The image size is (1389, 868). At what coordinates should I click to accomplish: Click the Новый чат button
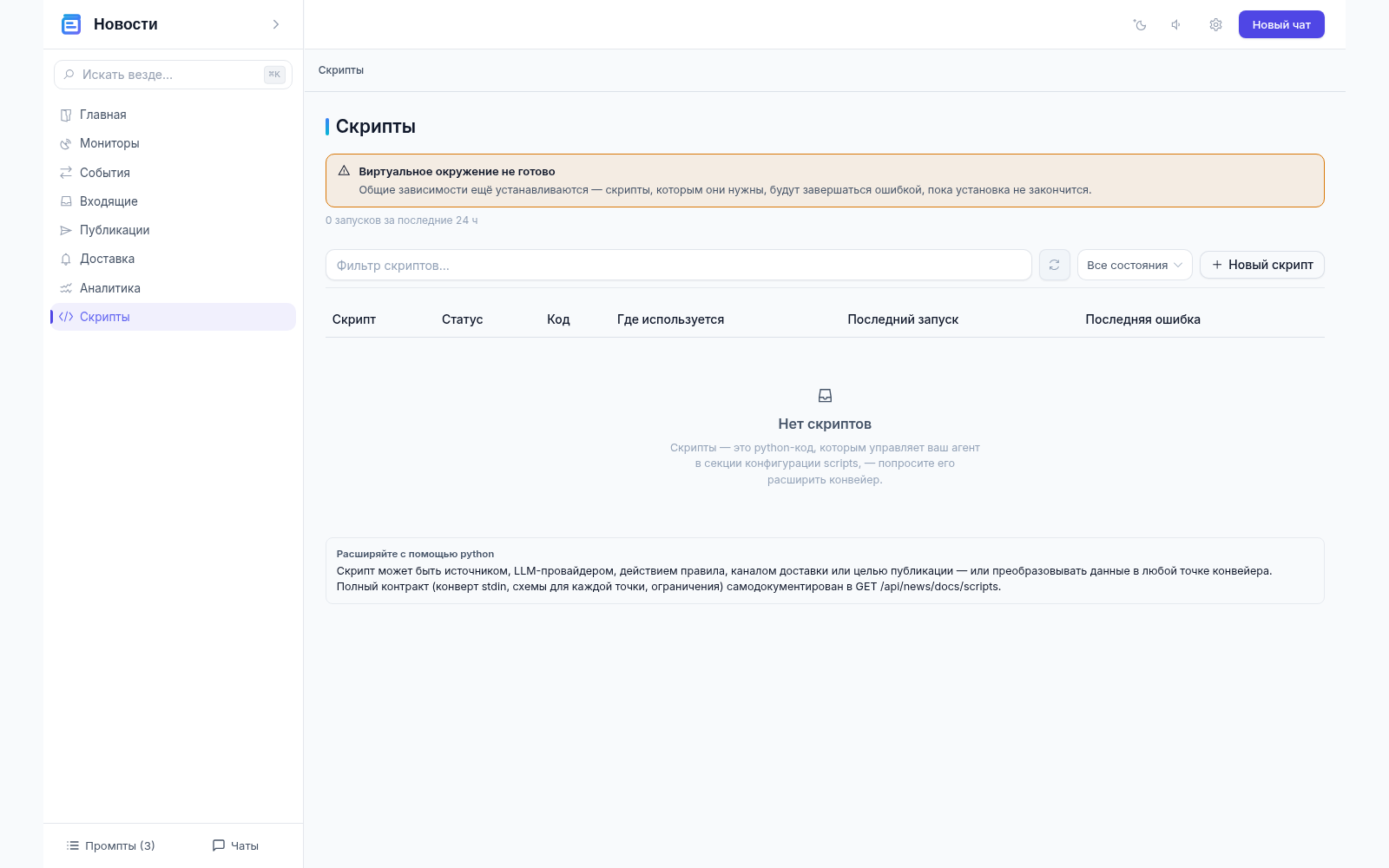pyautogui.click(x=1281, y=24)
